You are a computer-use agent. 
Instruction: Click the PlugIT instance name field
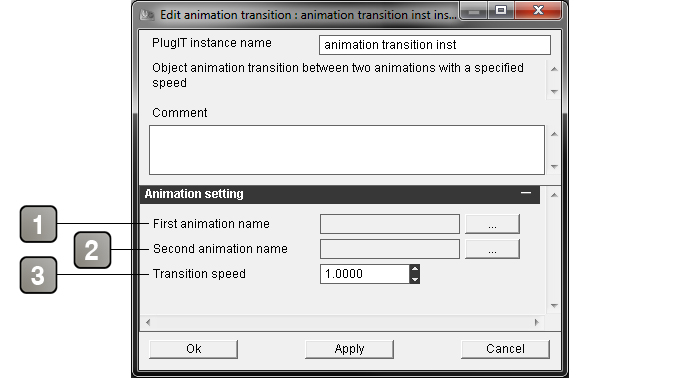click(435, 45)
